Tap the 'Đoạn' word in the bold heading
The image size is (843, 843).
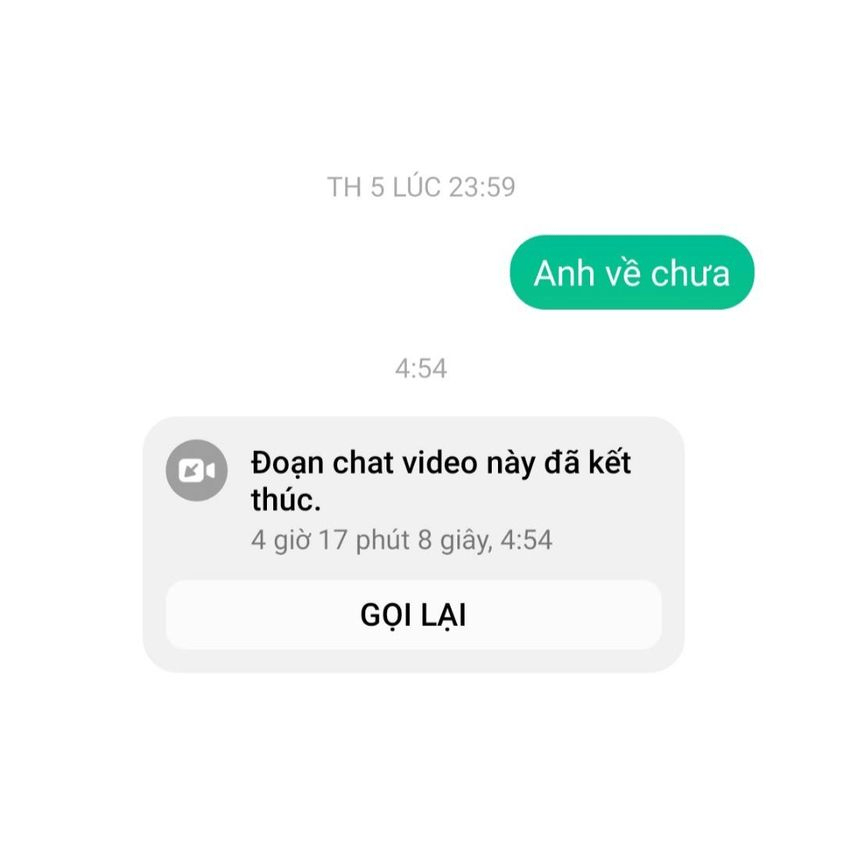click(x=287, y=464)
